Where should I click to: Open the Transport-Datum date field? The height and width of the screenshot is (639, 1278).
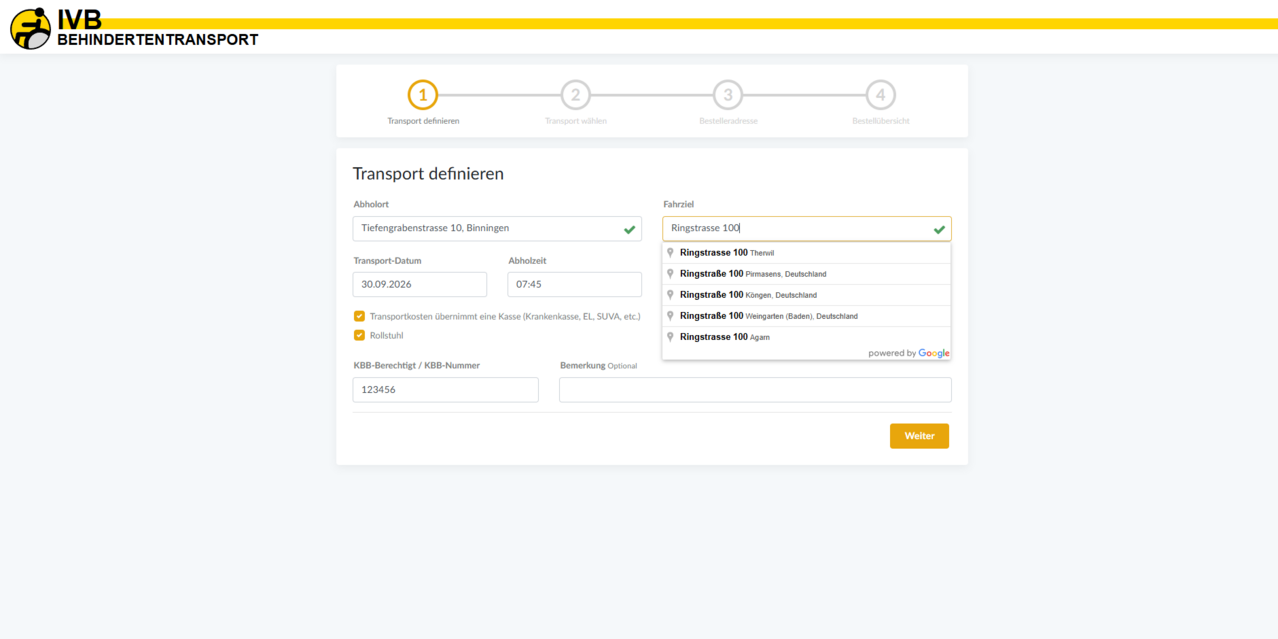click(420, 284)
